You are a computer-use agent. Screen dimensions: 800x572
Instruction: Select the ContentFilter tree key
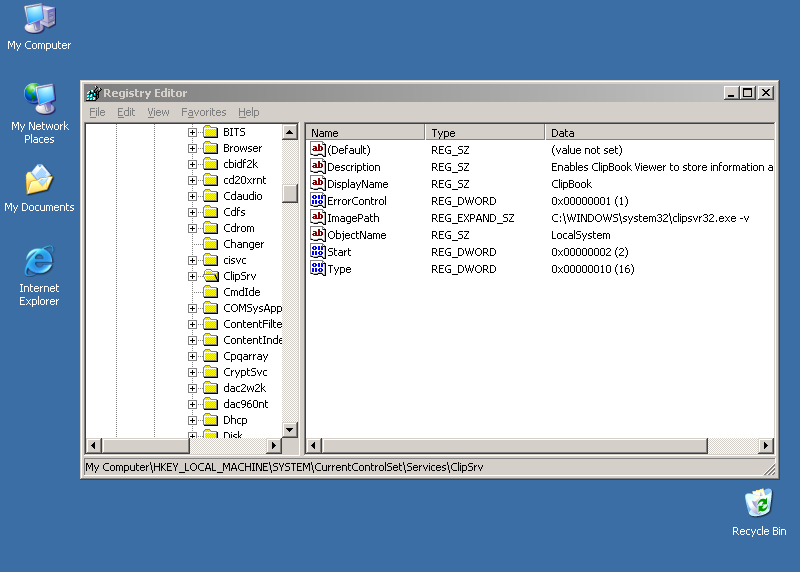(253, 324)
